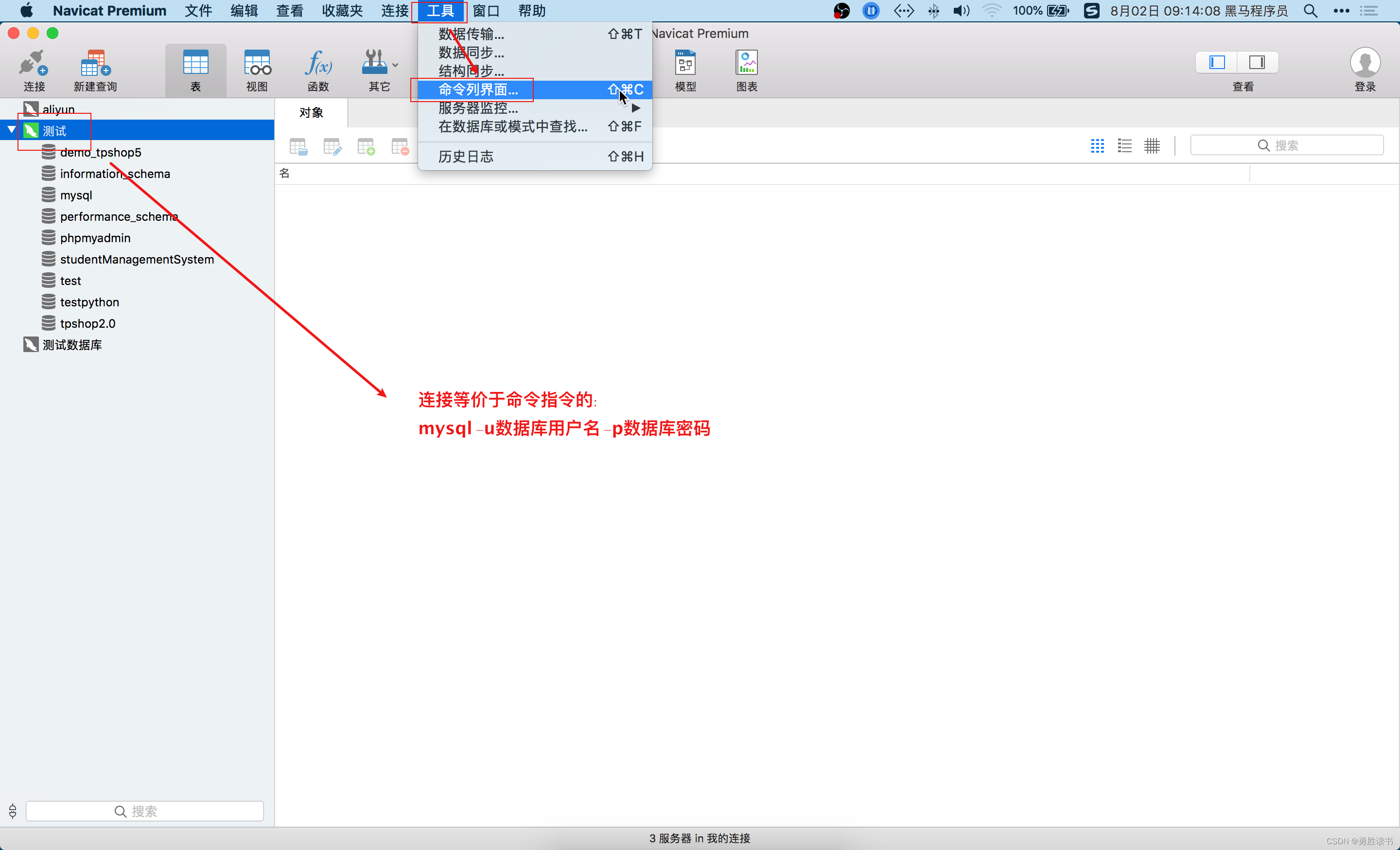The width and height of the screenshot is (1400, 850).
Task: Open the 窗口 menu
Action: coord(486,11)
